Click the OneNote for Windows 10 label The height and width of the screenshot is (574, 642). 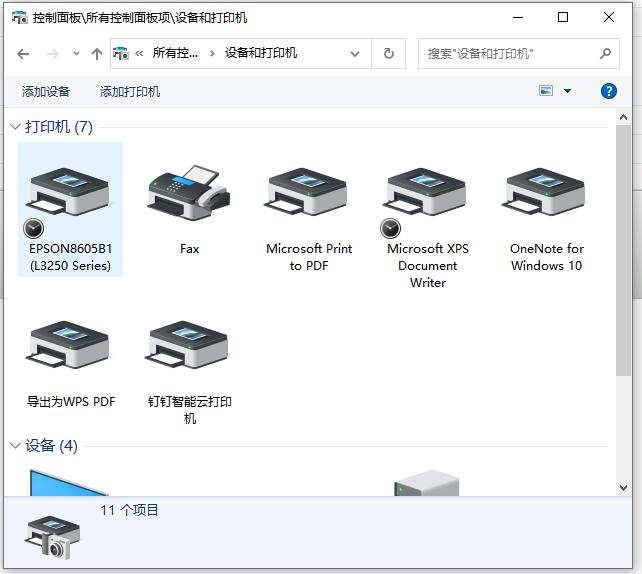tap(547, 257)
